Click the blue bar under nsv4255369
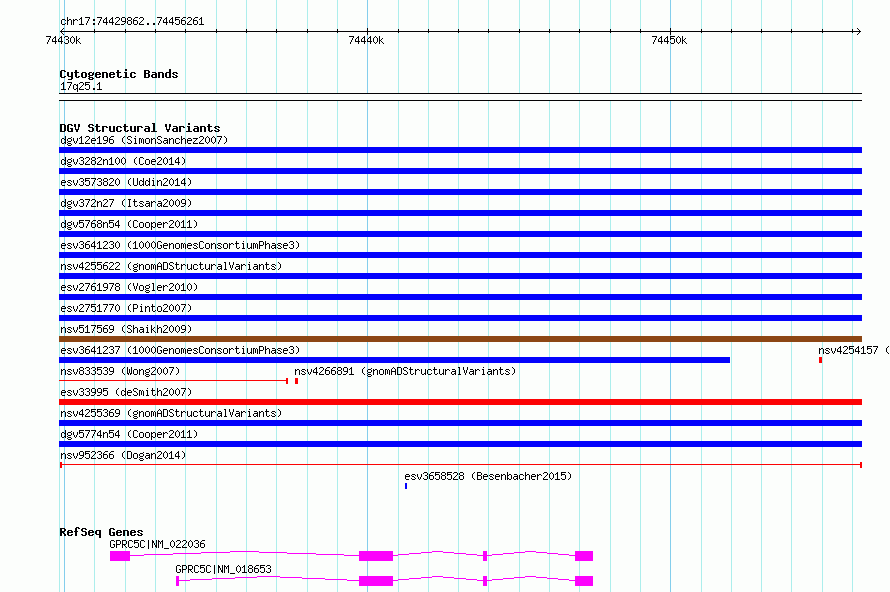This screenshot has height=592, width=890. tap(460, 423)
